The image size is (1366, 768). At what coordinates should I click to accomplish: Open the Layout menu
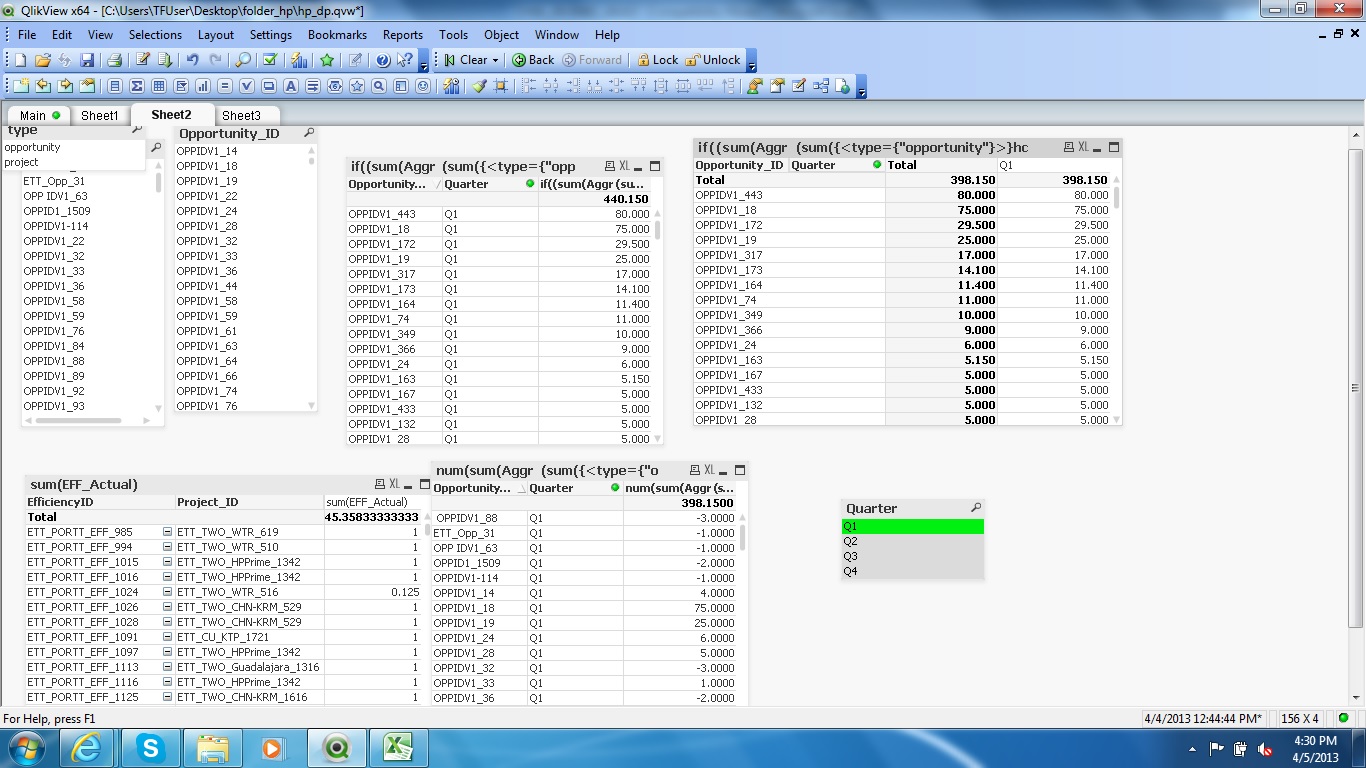point(216,34)
